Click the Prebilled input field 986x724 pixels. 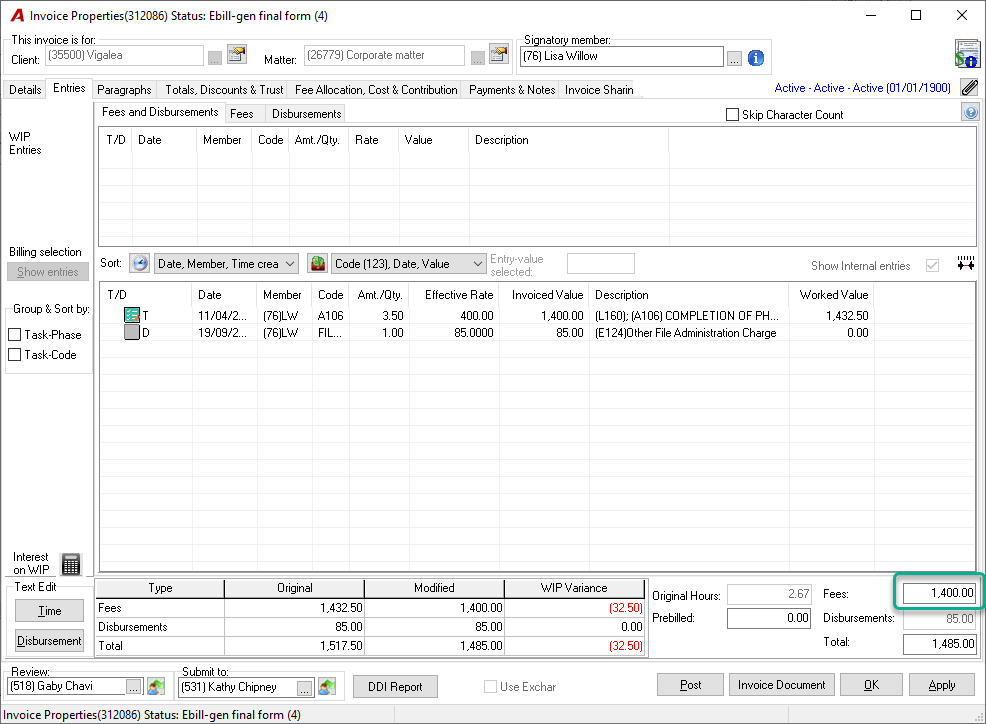pyautogui.click(x=769, y=618)
